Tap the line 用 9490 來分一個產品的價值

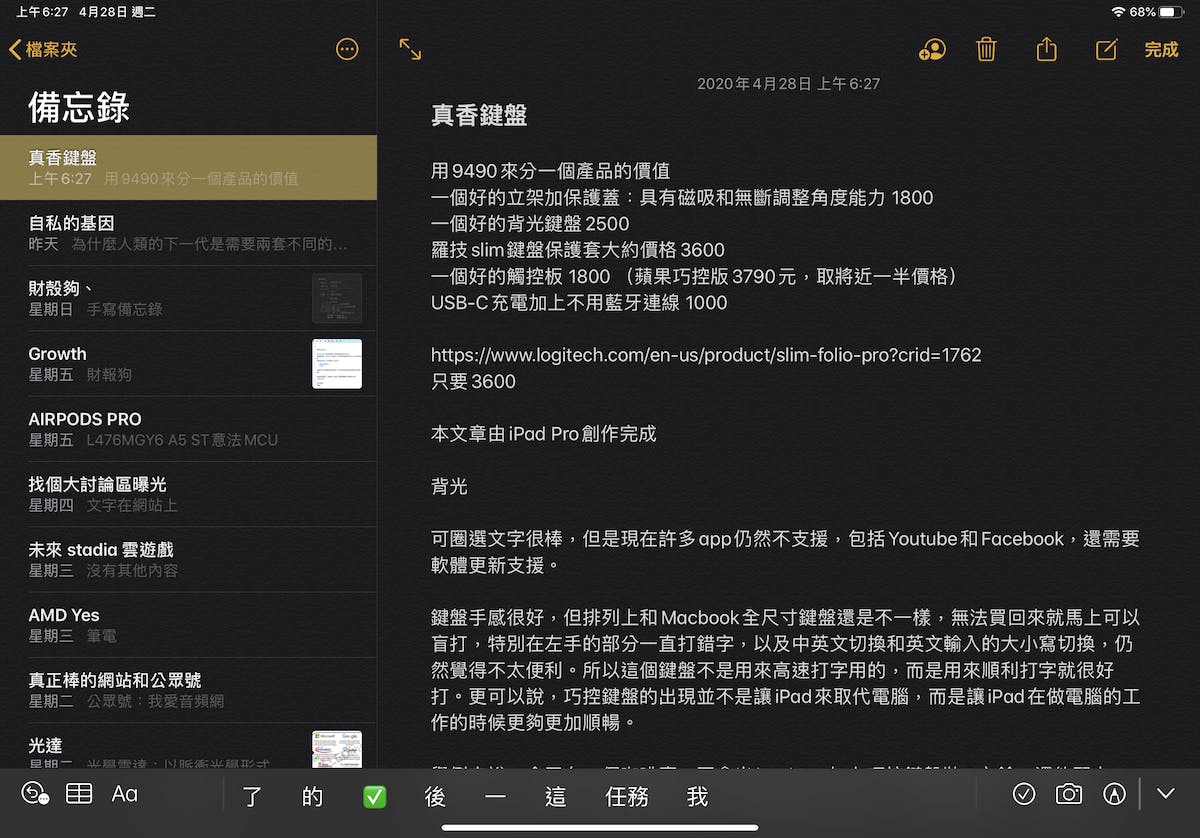click(550, 171)
